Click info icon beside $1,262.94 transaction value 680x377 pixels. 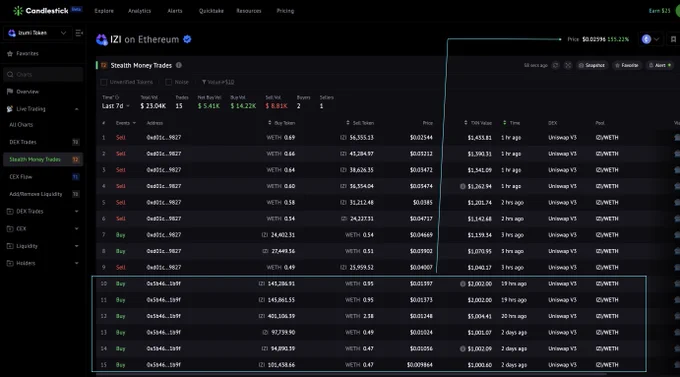pyautogui.click(x=463, y=187)
